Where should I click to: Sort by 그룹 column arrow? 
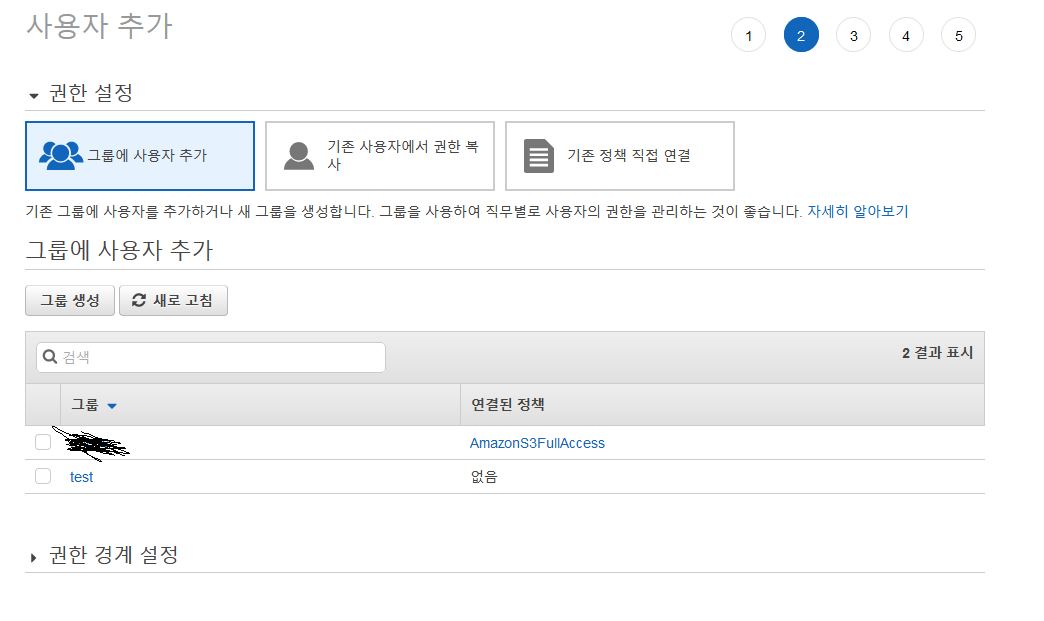coord(112,405)
